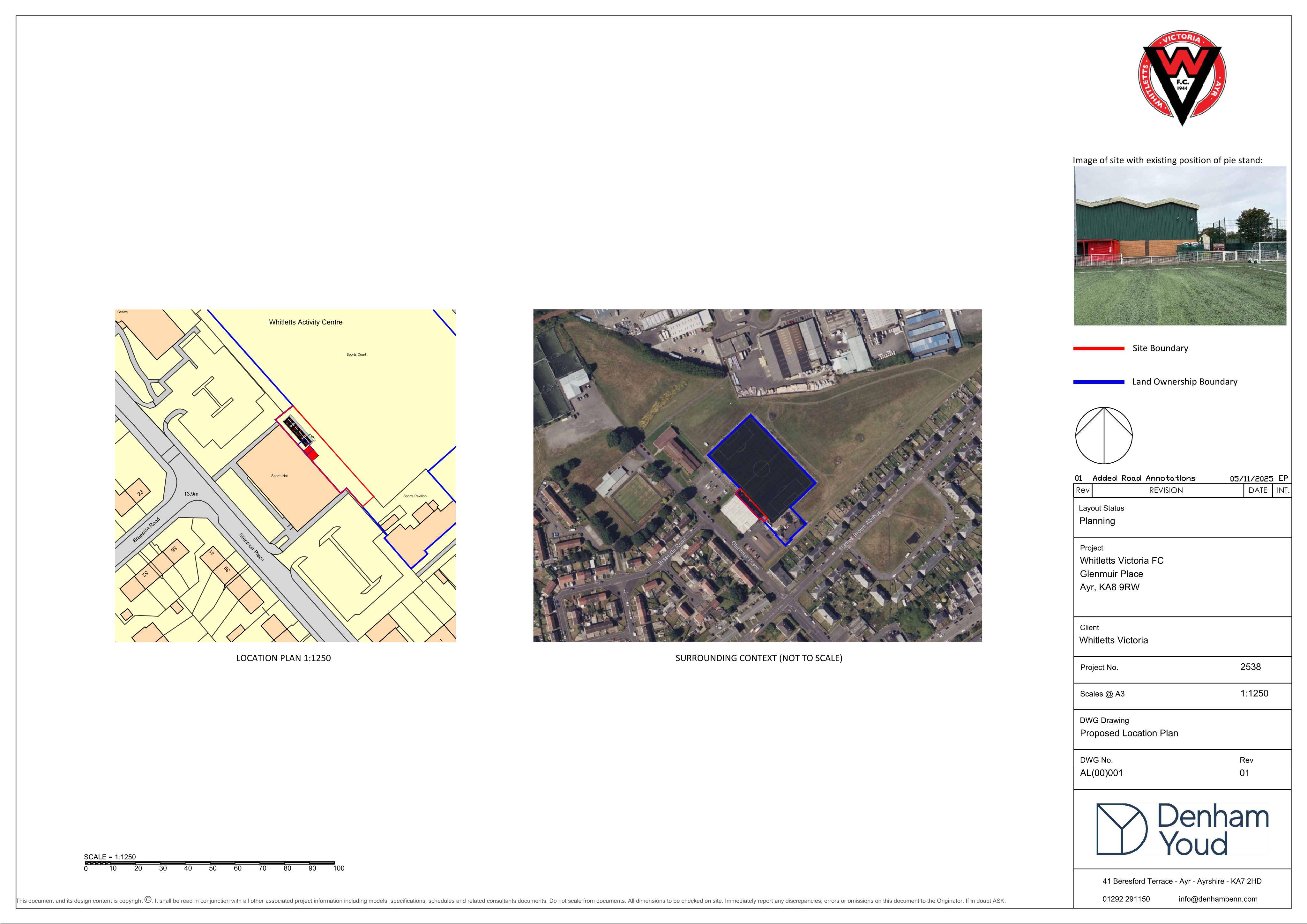Viewport: 1307px width, 924px height.
Task: Click the 'LOCATION PLAN 1:1250' caption
Action: [x=283, y=658]
